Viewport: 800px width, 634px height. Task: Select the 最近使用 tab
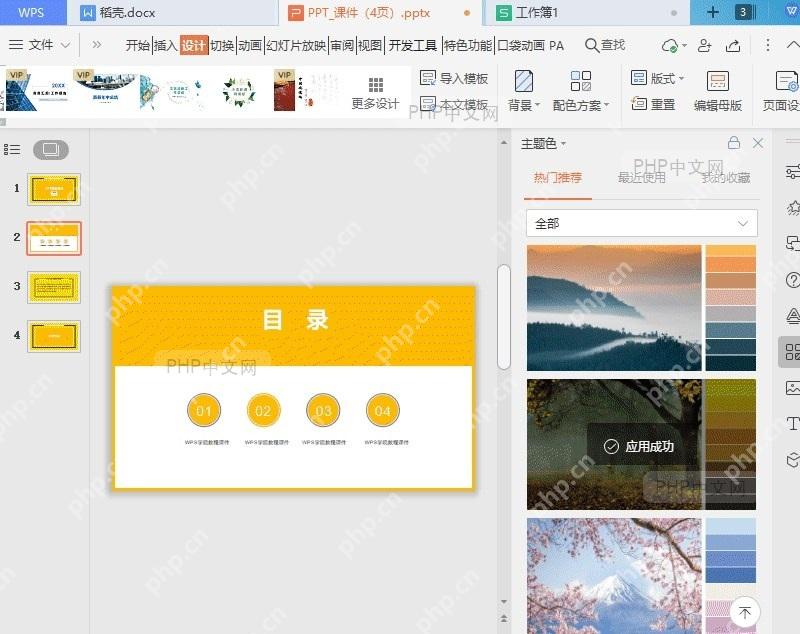click(x=642, y=177)
